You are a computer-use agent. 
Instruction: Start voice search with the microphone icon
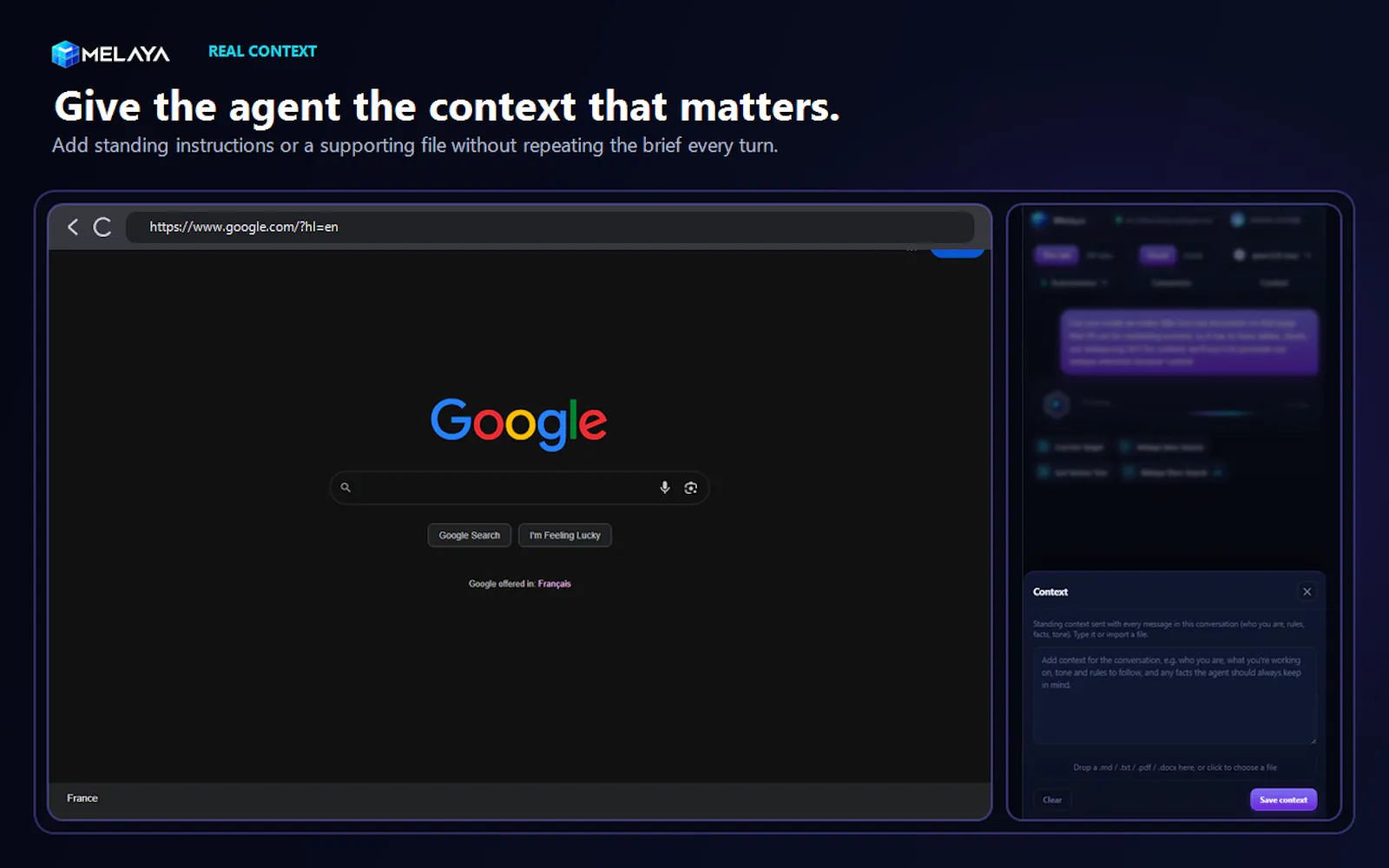click(665, 488)
